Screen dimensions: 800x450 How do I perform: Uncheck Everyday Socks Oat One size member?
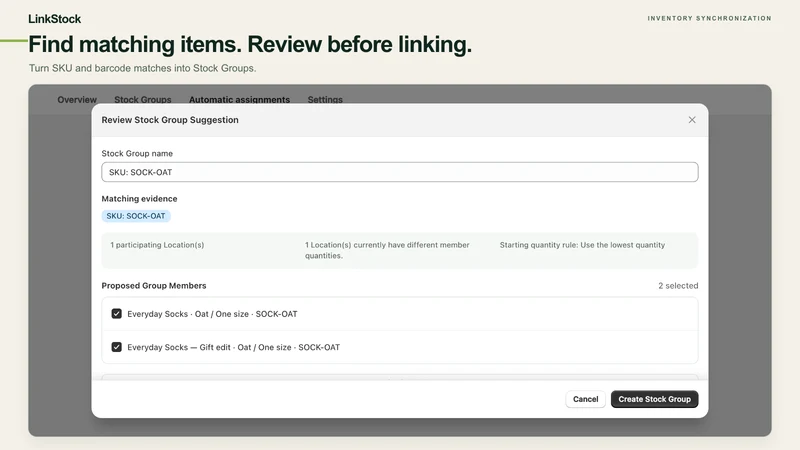click(116, 314)
